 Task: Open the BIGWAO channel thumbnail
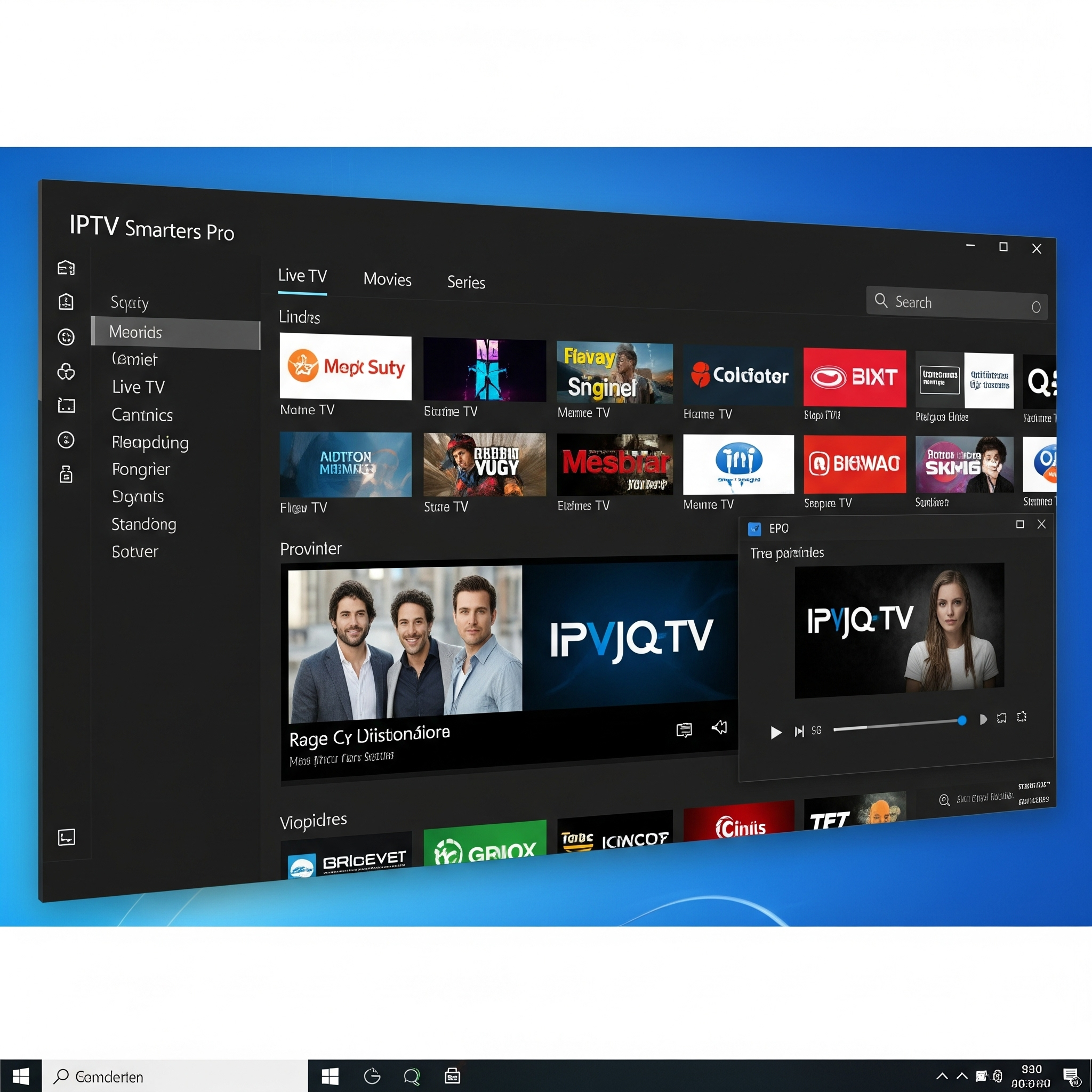point(854,464)
